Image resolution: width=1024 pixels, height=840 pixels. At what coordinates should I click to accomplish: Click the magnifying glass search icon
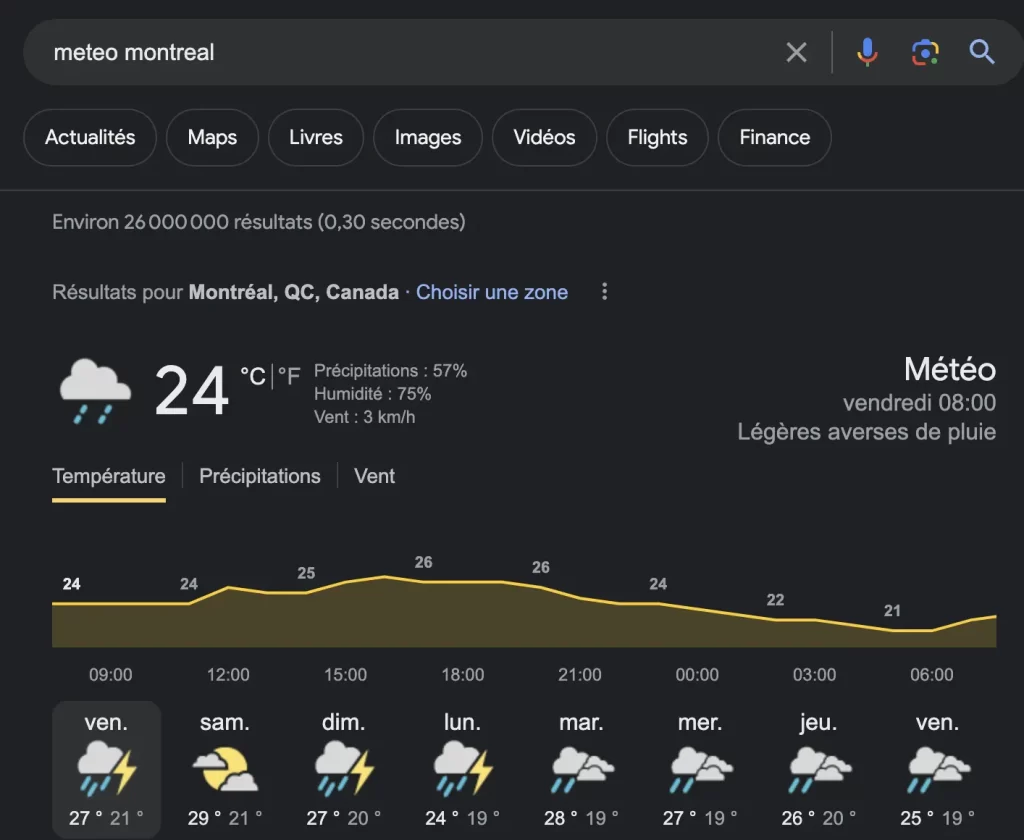981,51
